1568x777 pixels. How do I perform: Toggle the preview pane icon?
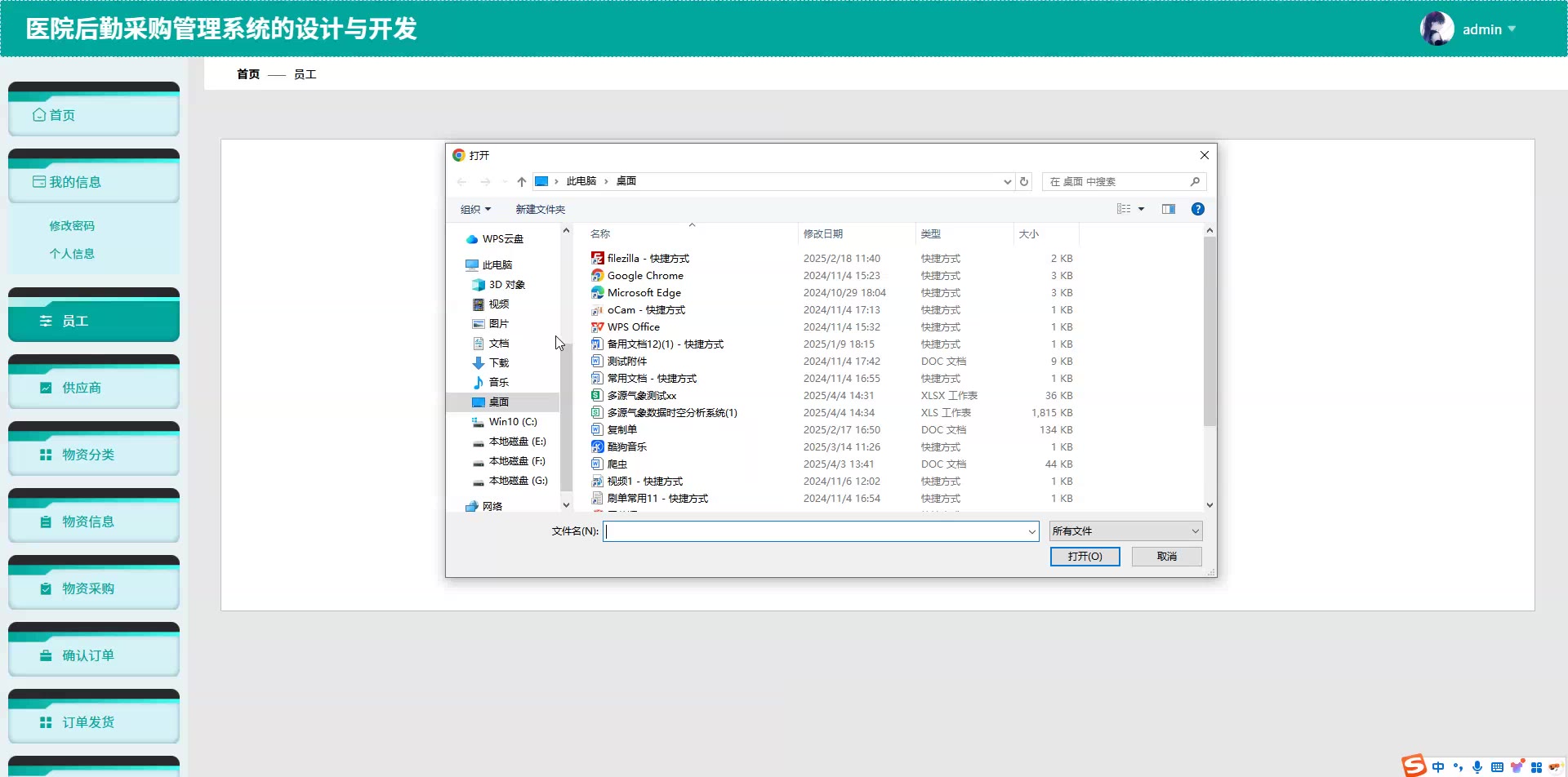click(x=1169, y=209)
